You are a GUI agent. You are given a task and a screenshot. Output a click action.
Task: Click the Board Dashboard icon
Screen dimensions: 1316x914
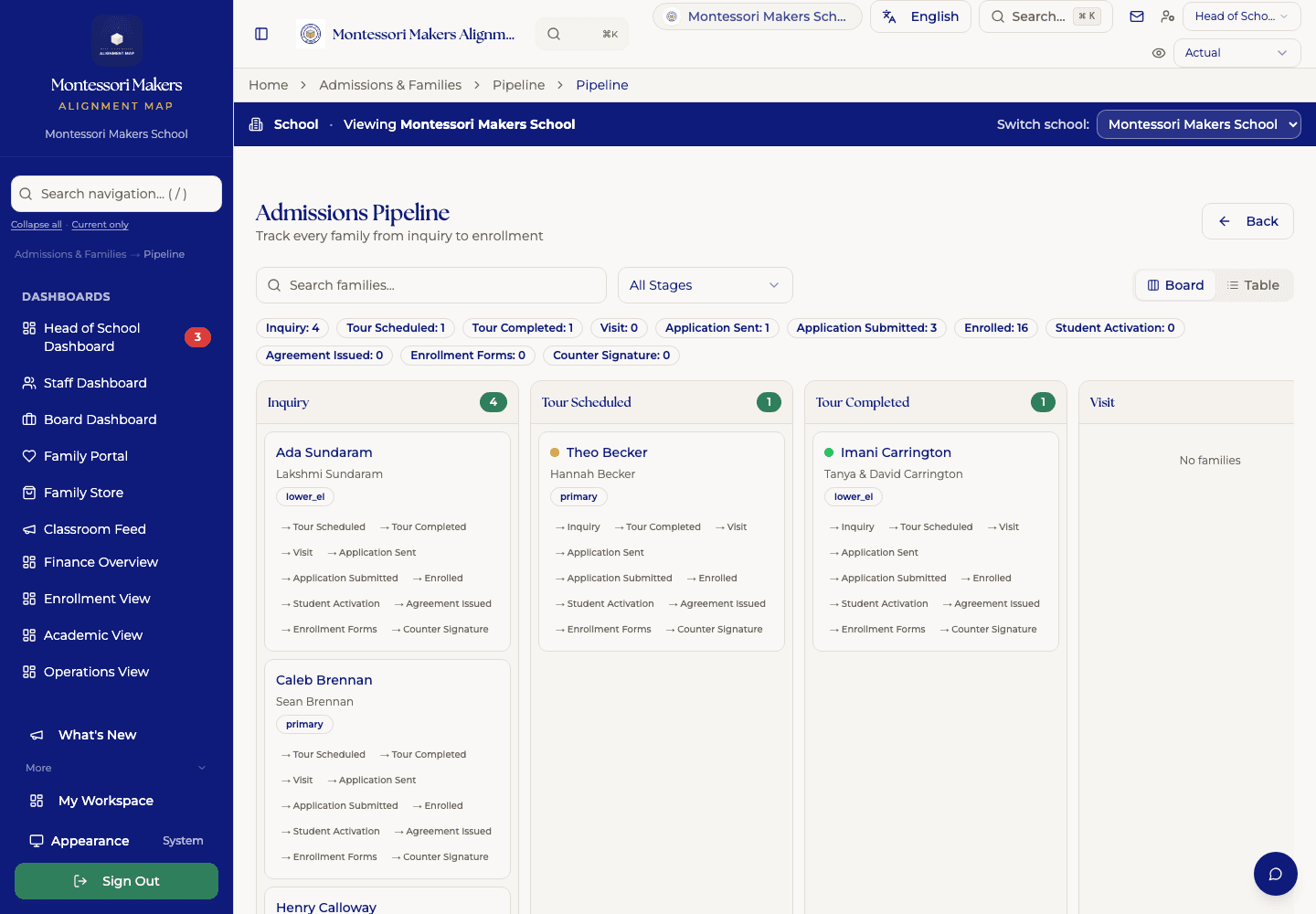[29, 420]
